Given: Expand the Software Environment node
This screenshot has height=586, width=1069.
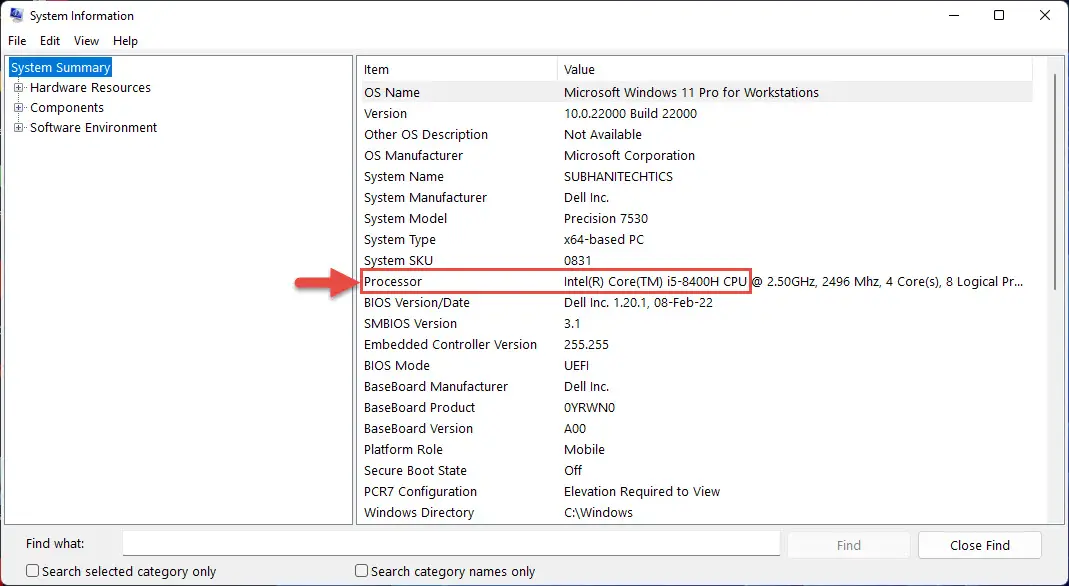Looking at the screenshot, I should (x=19, y=127).
